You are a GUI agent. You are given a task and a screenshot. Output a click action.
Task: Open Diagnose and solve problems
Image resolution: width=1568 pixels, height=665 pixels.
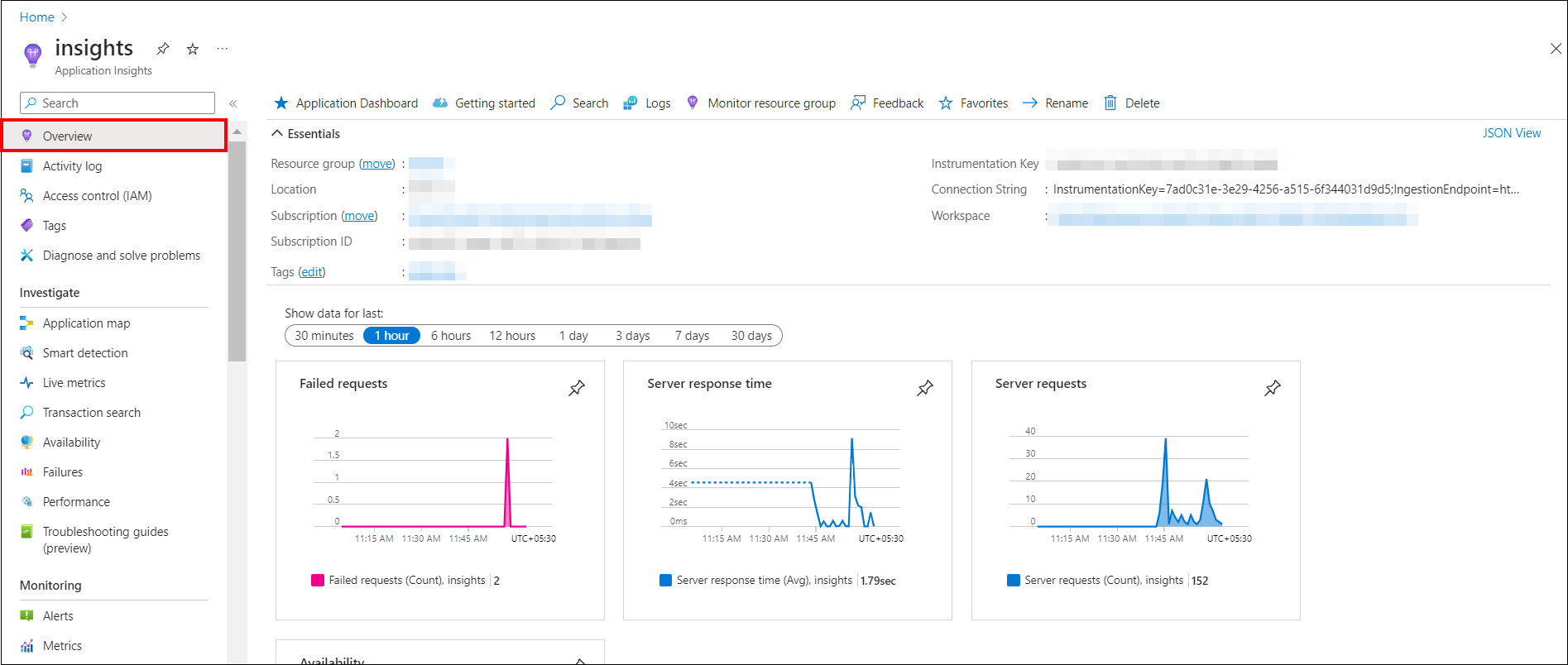pos(121,256)
